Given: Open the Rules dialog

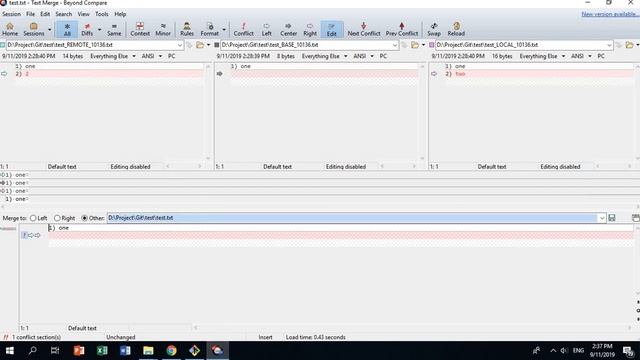Looking at the screenshot, I should coord(187,29).
